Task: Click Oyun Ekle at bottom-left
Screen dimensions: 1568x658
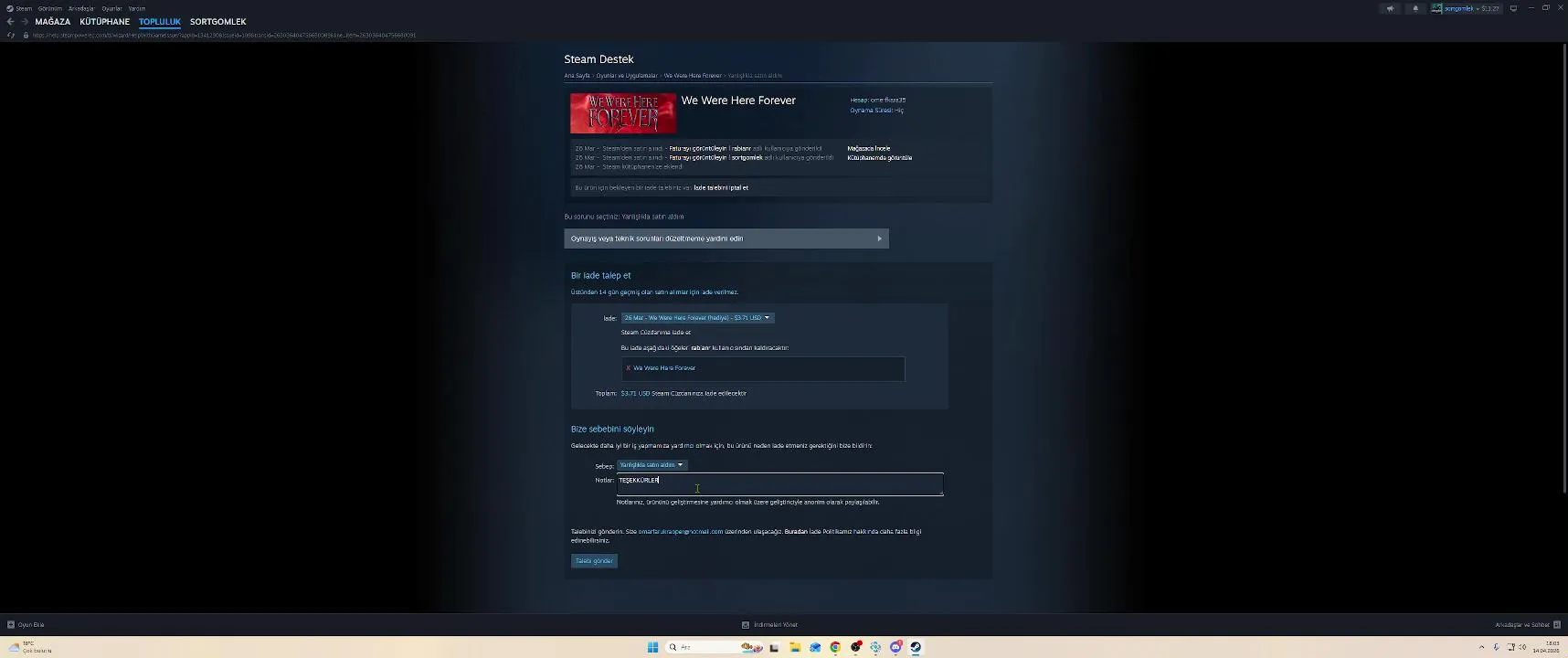Action: pos(31,625)
